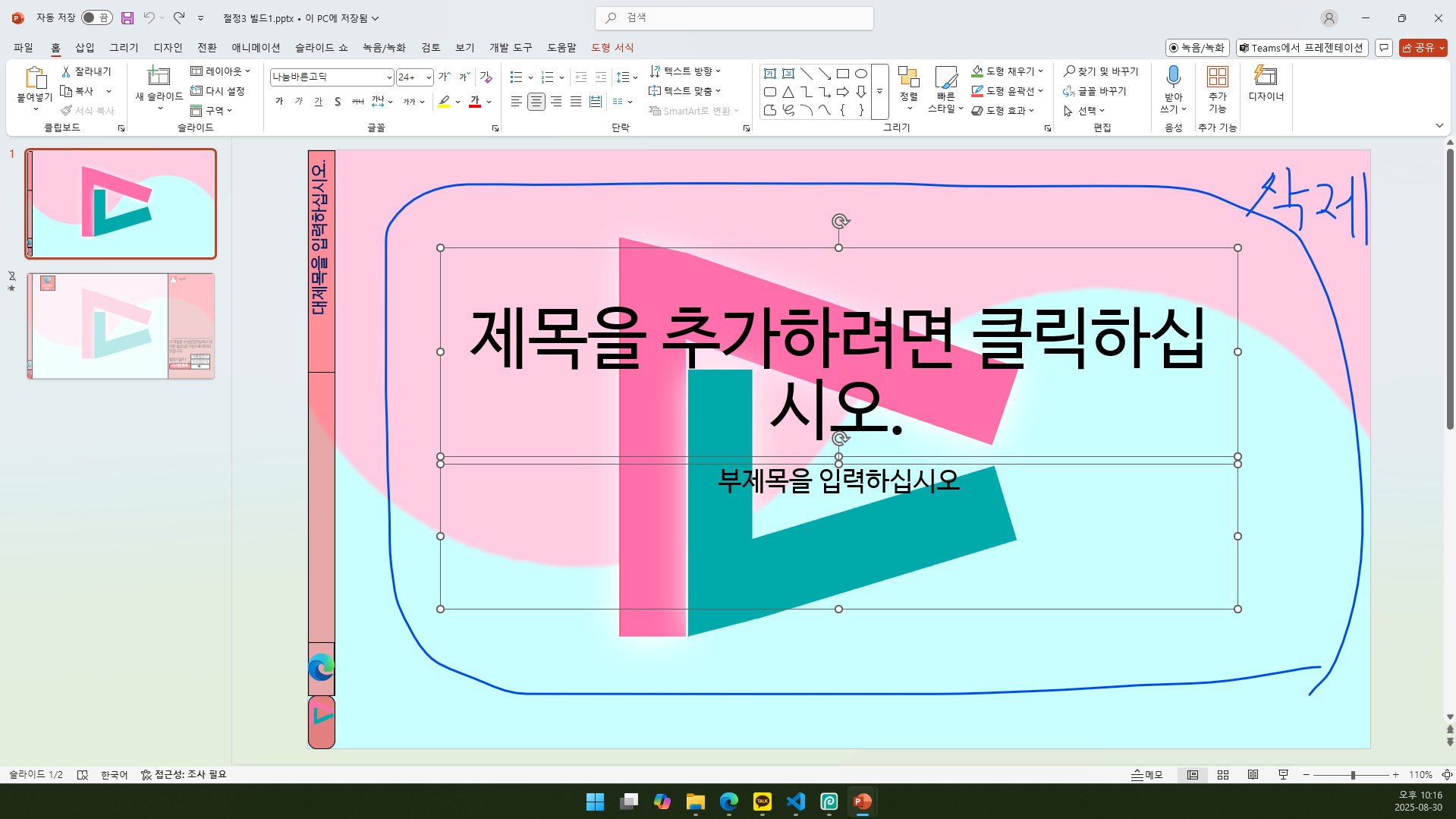This screenshot has height=819, width=1456.
Task: Open the font size dropdown
Action: [x=429, y=77]
